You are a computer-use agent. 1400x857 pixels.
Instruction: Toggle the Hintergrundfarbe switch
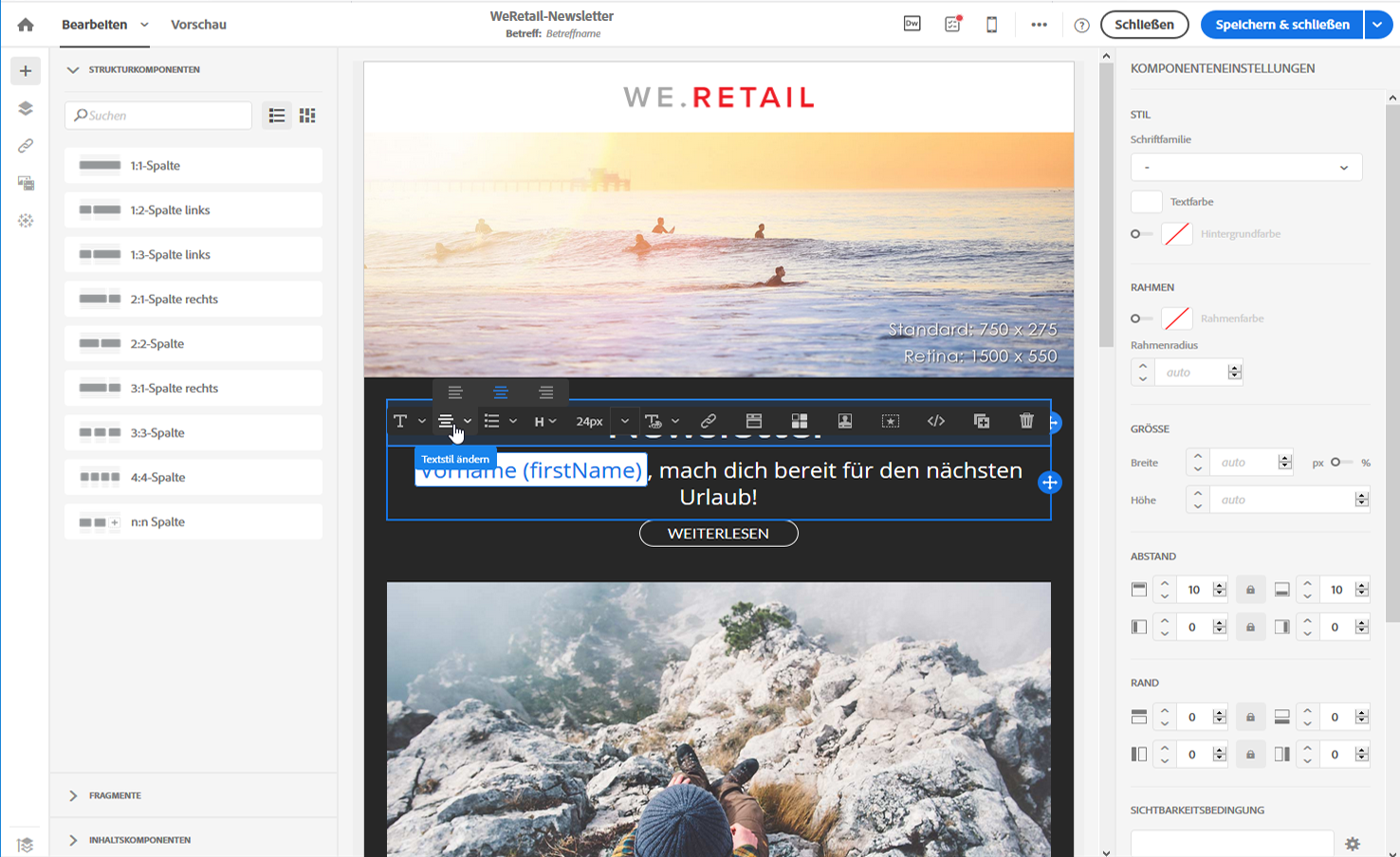(1141, 234)
